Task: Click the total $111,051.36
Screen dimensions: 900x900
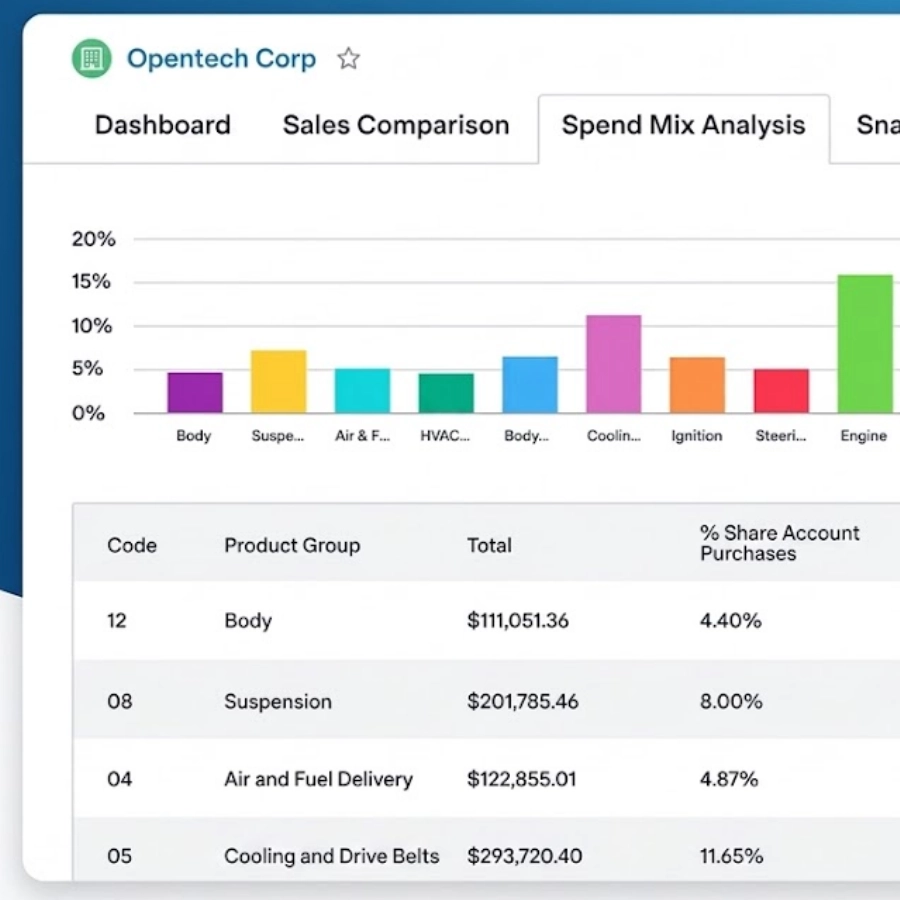Action: pyautogui.click(x=518, y=620)
